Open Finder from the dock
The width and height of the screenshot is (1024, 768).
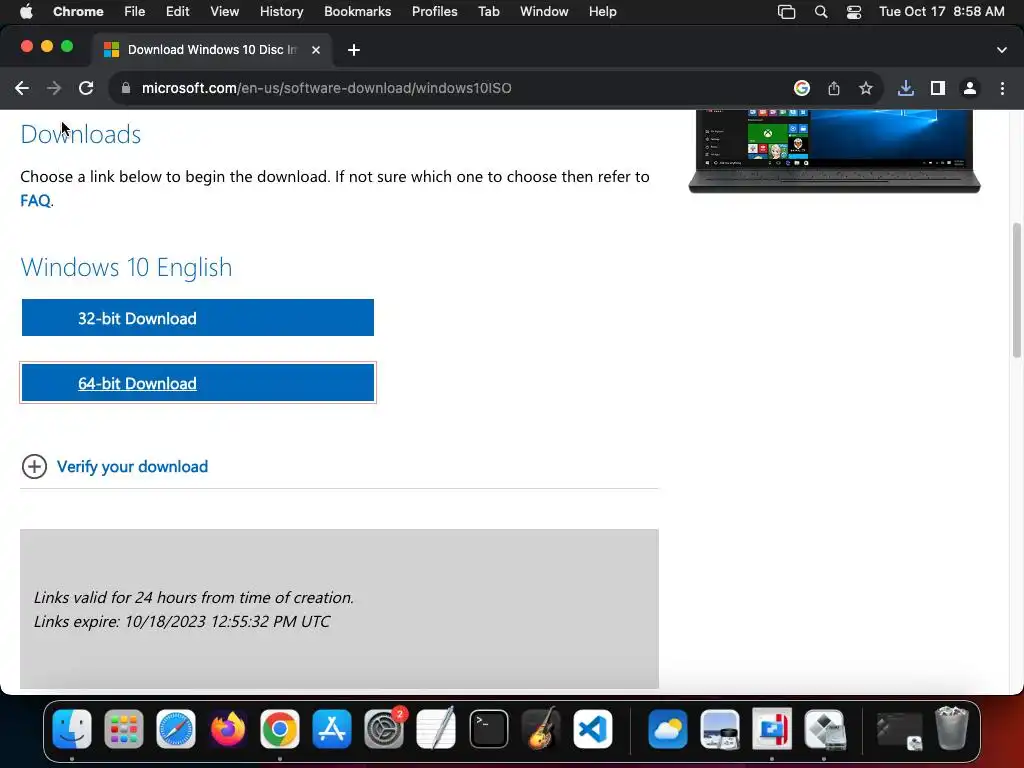click(72, 729)
